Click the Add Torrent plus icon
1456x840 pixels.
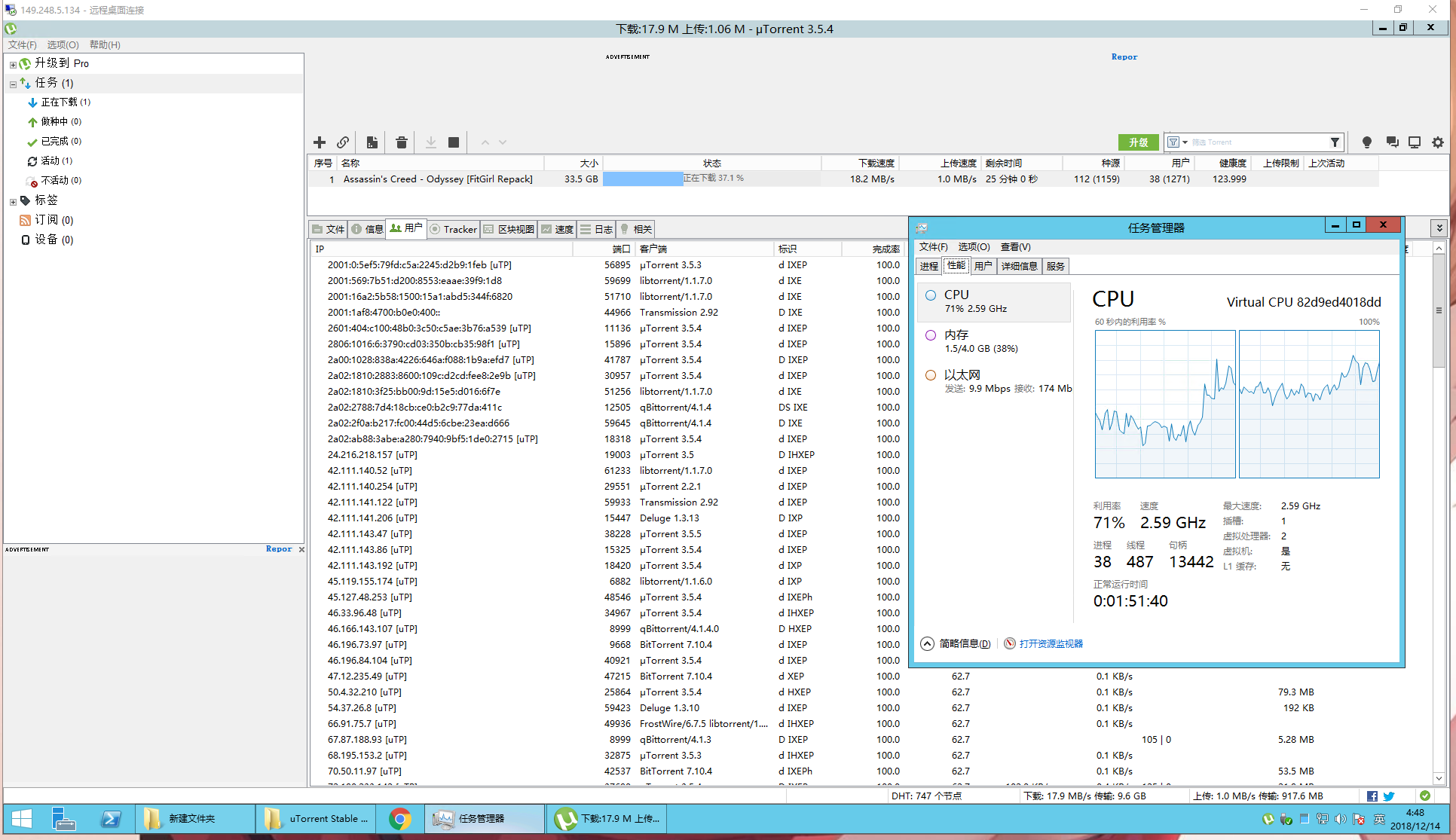point(320,142)
